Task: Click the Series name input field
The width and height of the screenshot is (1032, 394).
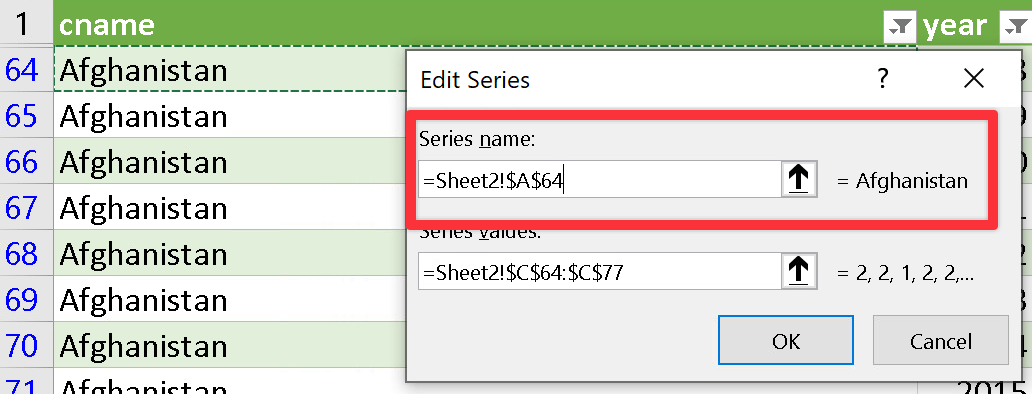Action: pyautogui.click(x=600, y=180)
